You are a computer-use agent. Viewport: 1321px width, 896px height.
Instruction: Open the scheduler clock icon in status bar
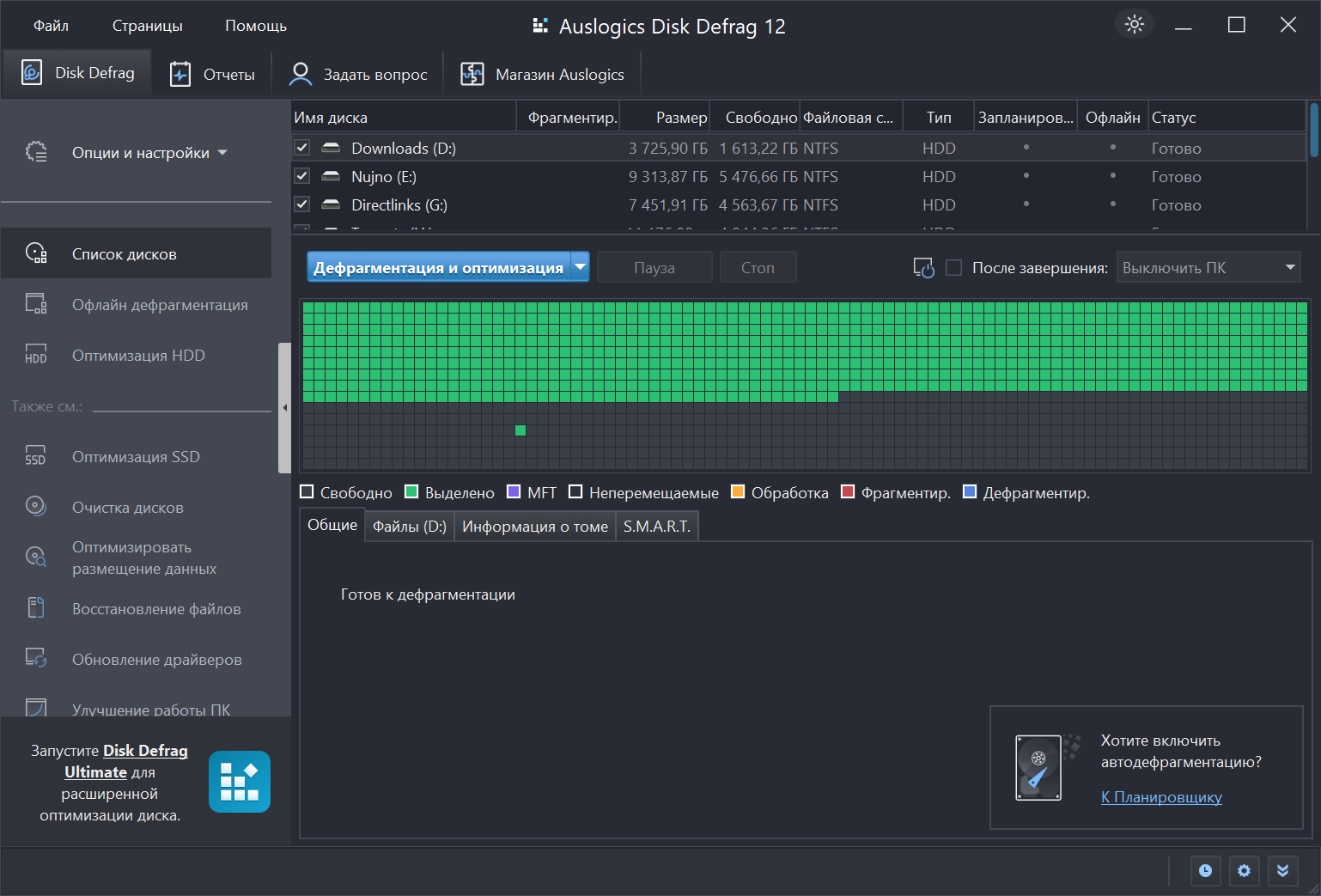[x=1205, y=871]
